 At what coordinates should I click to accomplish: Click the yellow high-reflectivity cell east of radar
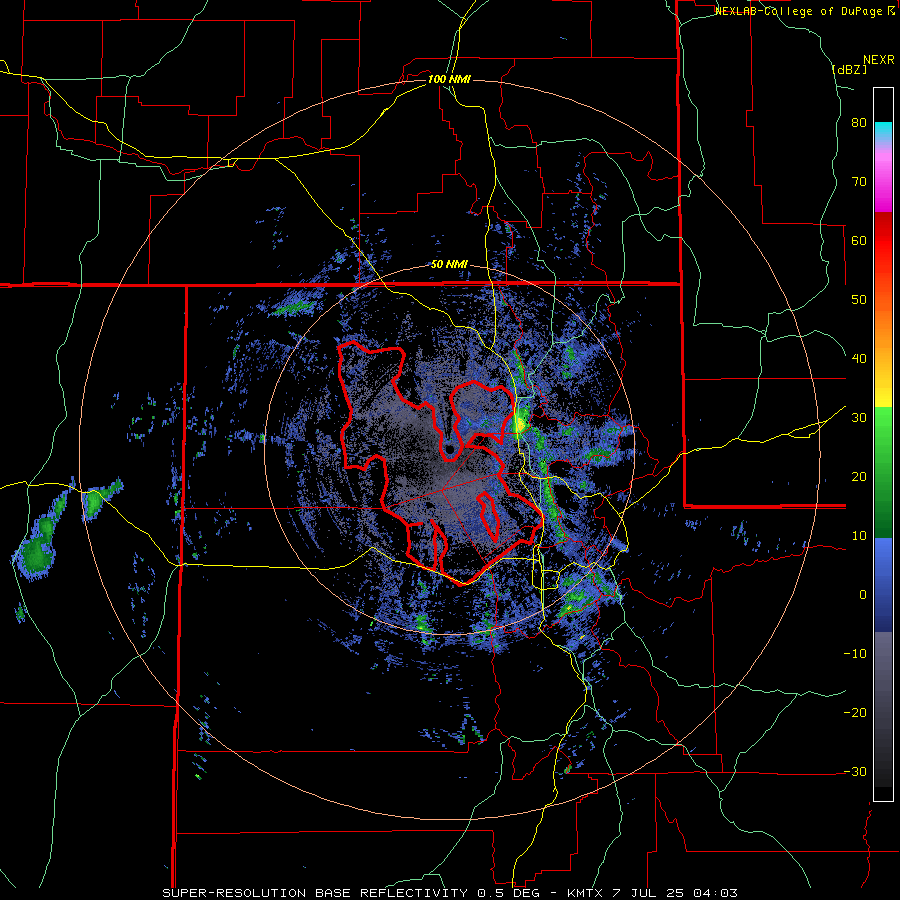(519, 425)
